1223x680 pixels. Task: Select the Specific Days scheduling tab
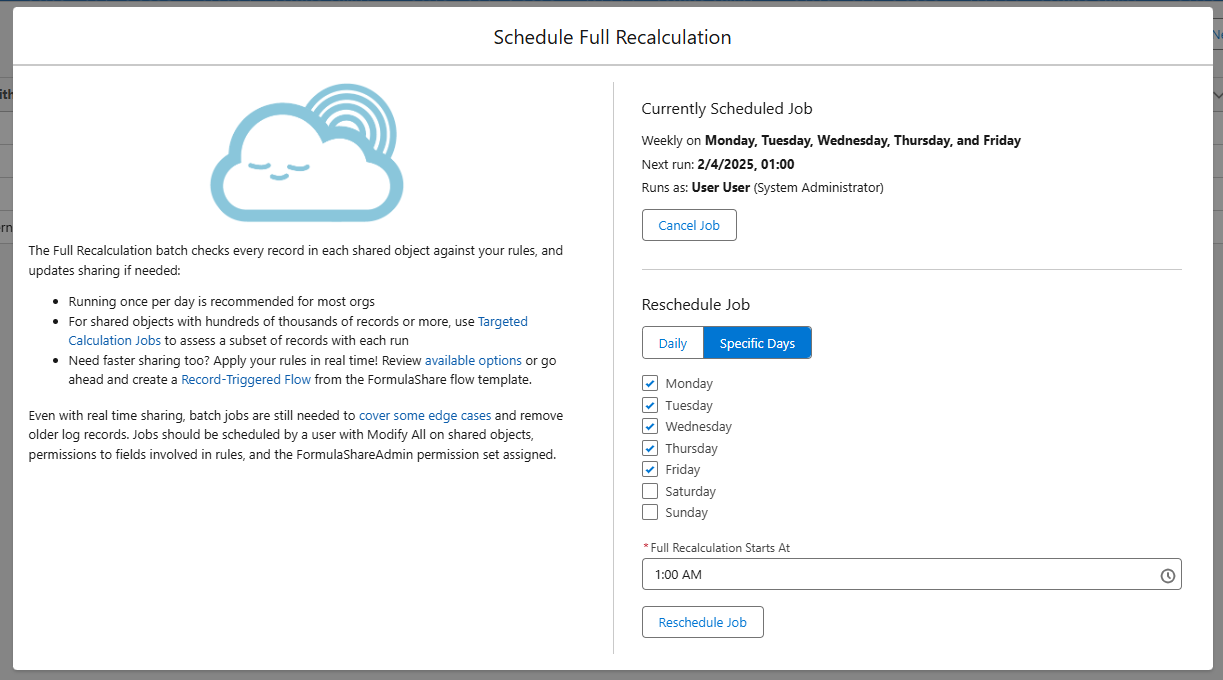tap(757, 342)
